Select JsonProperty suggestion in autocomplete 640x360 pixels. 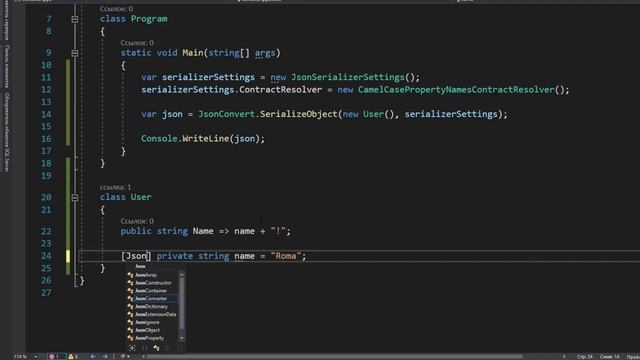click(x=149, y=338)
